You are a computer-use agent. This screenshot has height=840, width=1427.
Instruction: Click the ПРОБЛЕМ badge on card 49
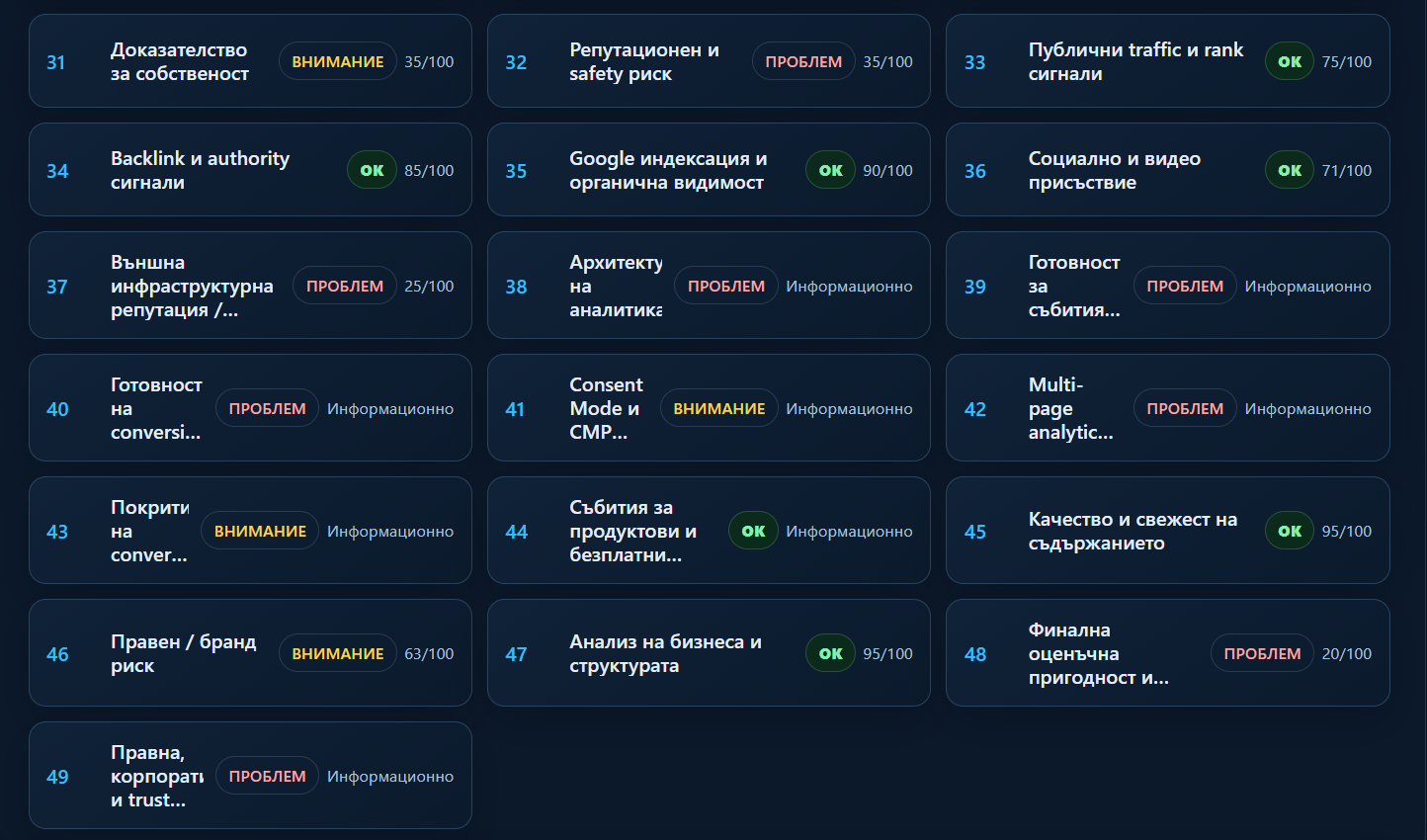(x=268, y=776)
